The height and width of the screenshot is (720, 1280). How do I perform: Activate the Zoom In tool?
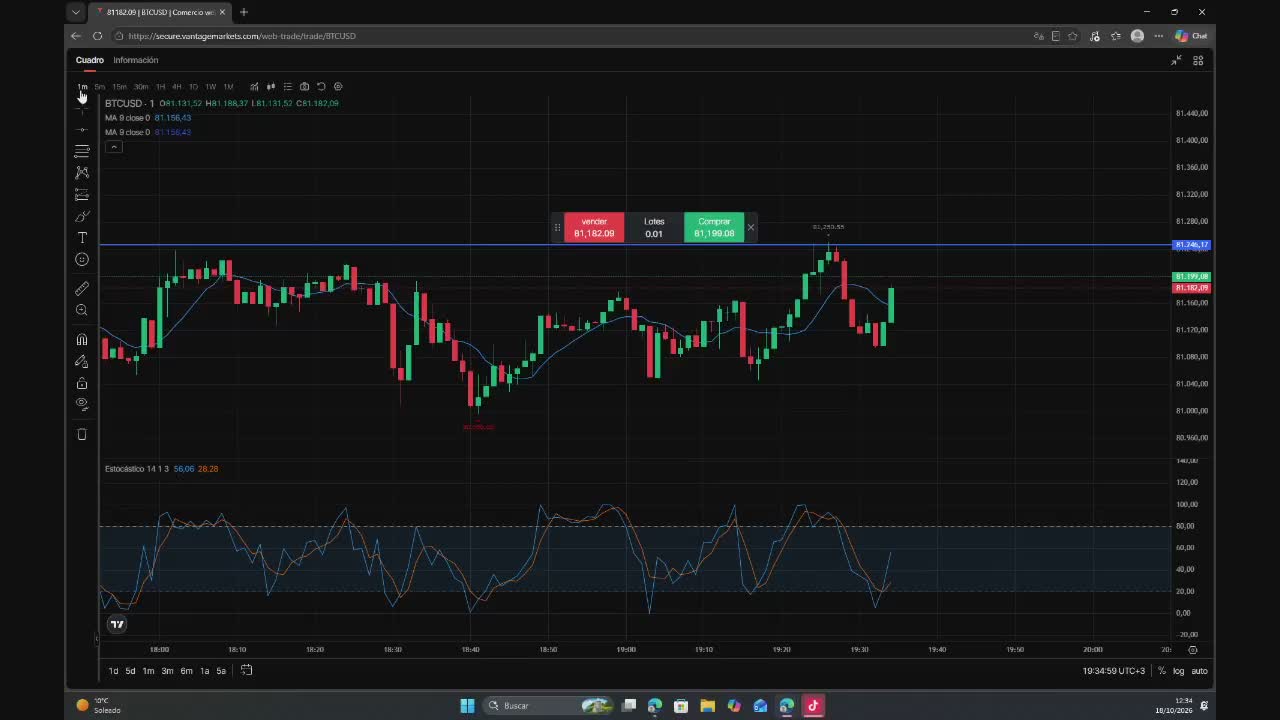pos(82,310)
